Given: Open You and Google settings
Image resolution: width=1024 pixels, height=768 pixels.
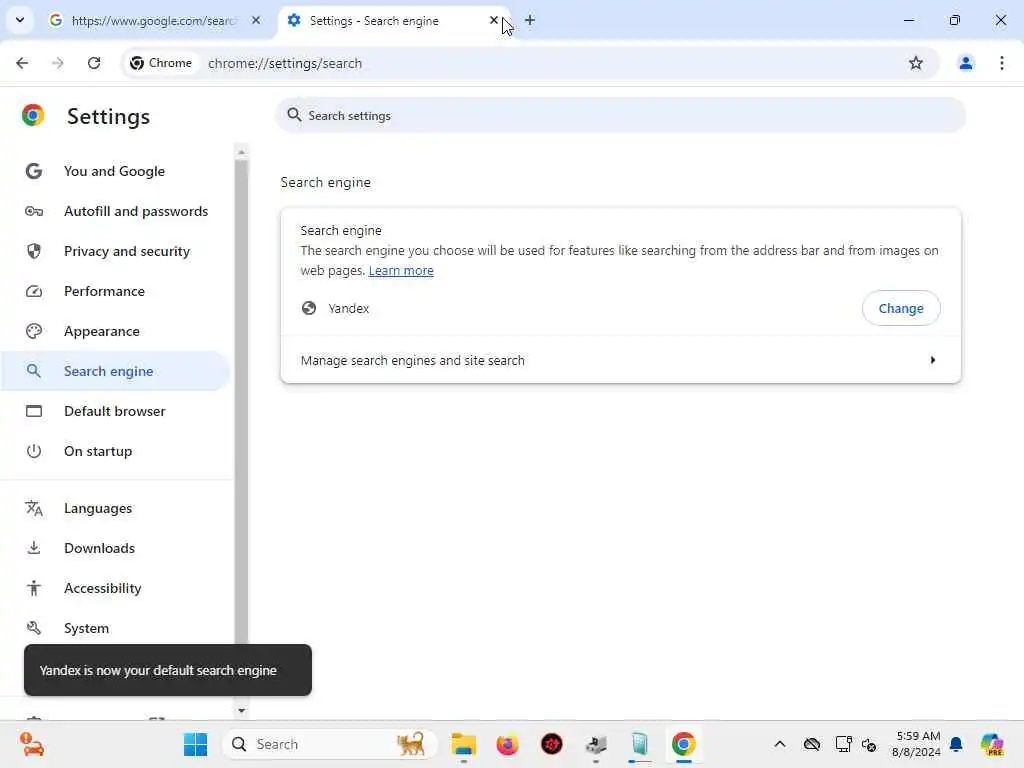Looking at the screenshot, I should point(114,171).
